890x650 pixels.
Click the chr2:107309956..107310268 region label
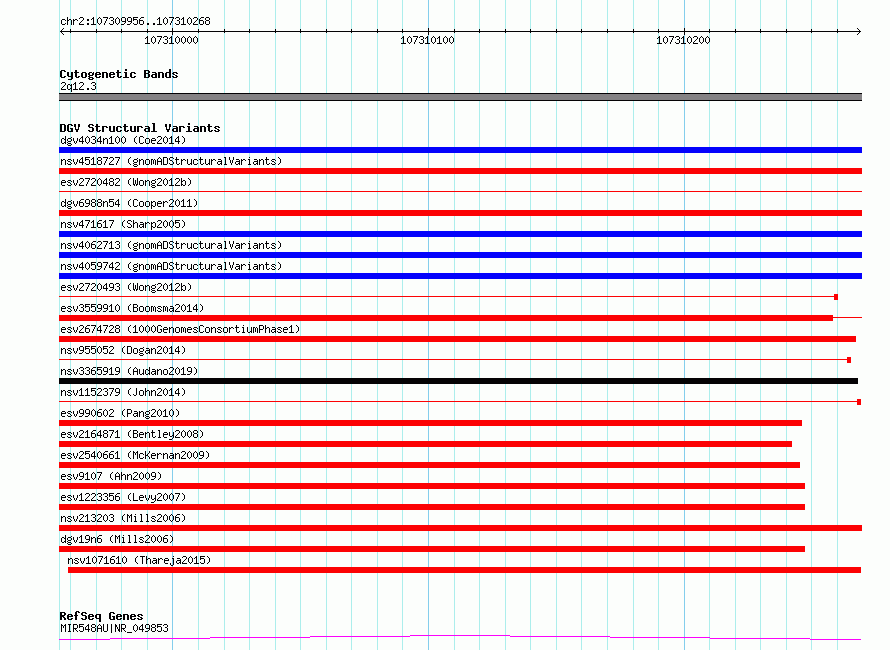point(135,21)
